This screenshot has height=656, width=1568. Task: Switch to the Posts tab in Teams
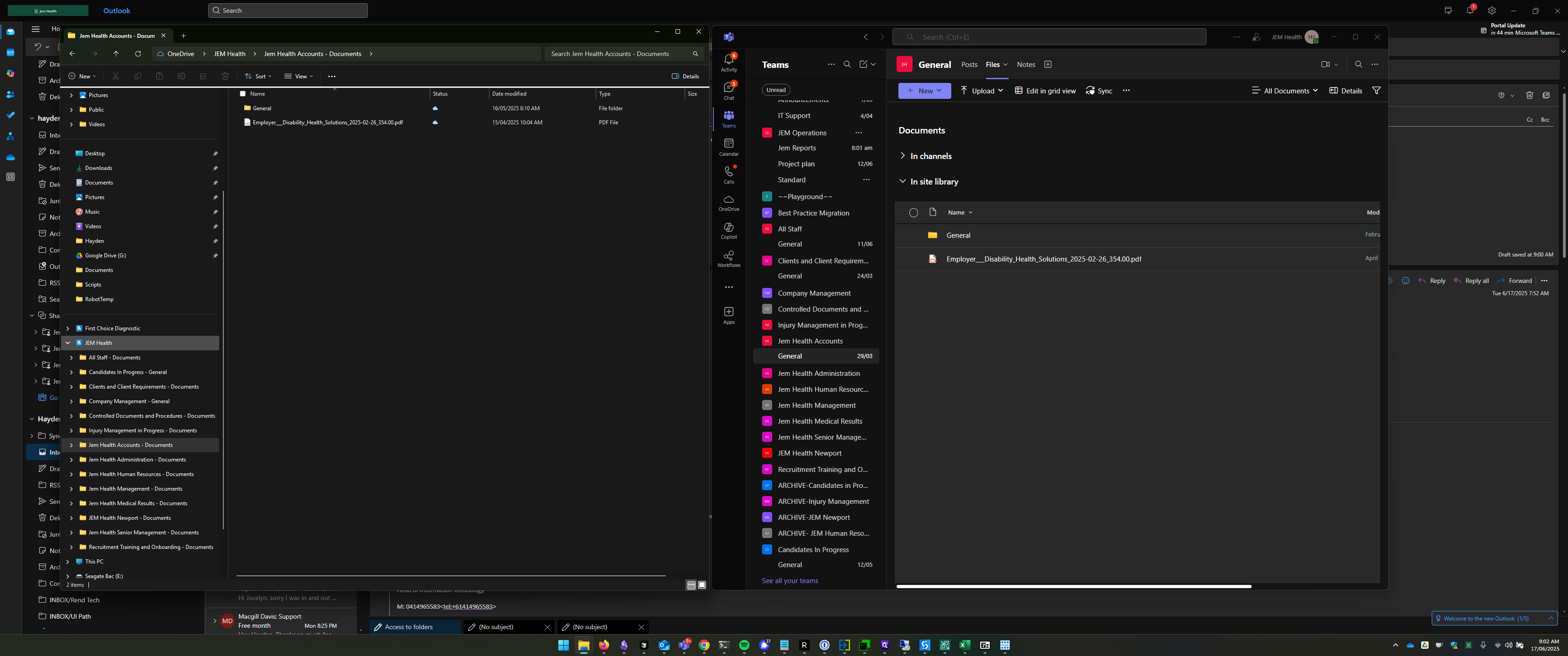point(969,65)
